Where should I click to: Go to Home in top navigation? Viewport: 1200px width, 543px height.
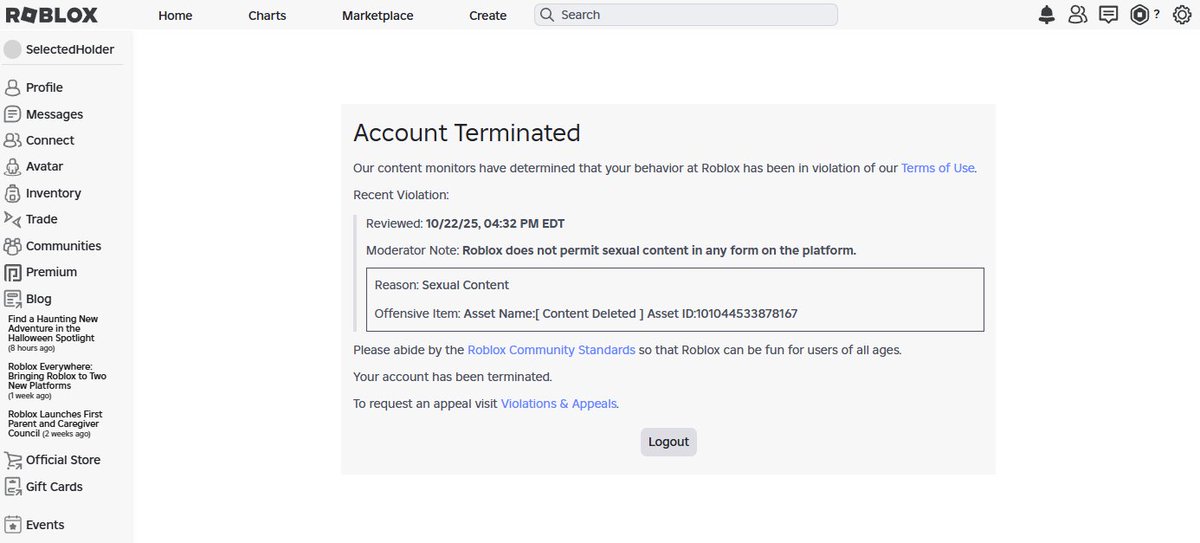click(x=175, y=15)
